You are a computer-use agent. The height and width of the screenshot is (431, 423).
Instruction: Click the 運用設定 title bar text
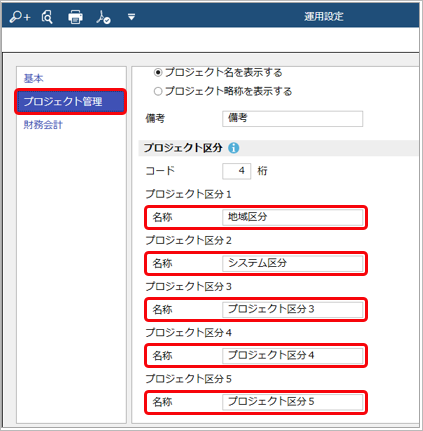(324, 16)
